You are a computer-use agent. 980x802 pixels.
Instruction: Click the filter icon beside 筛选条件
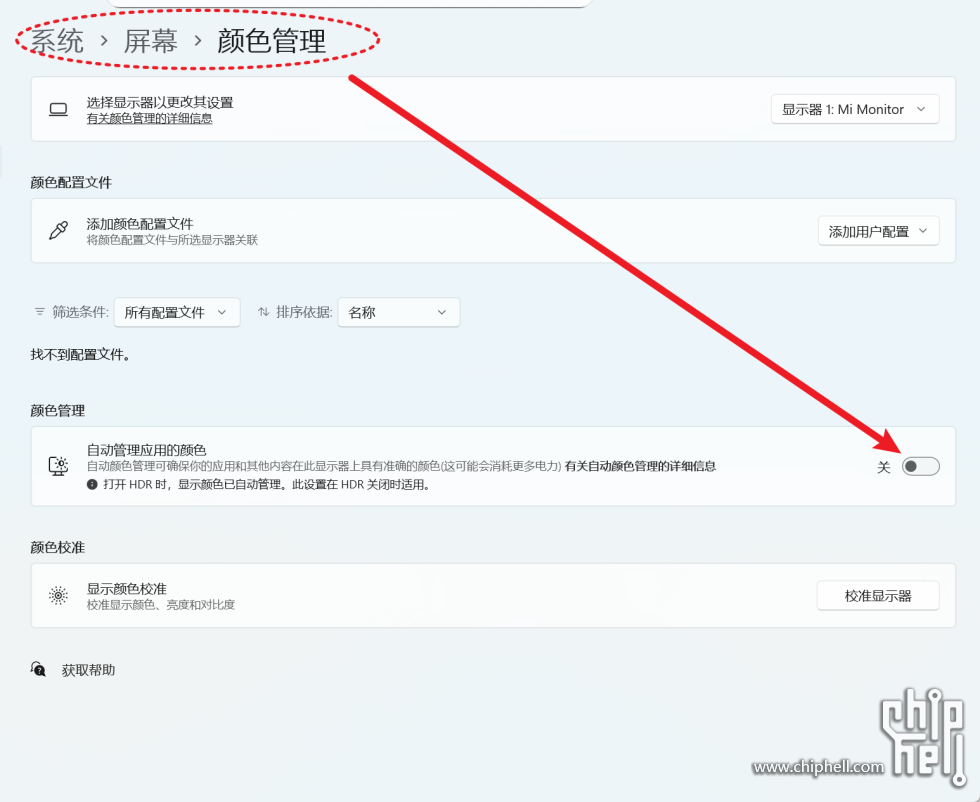coord(40,312)
